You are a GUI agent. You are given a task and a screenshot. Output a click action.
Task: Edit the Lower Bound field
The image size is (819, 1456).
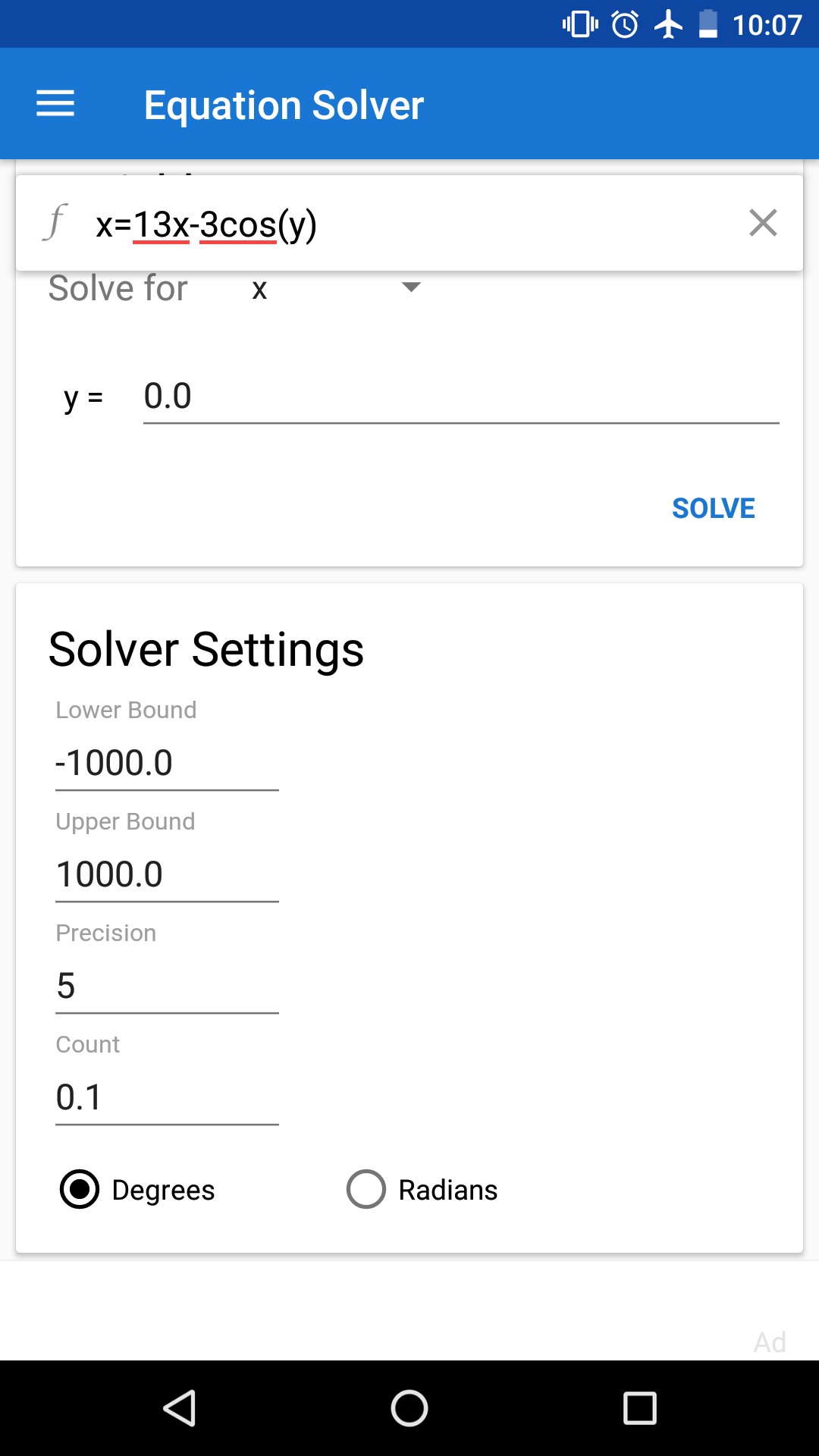point(167,763)
